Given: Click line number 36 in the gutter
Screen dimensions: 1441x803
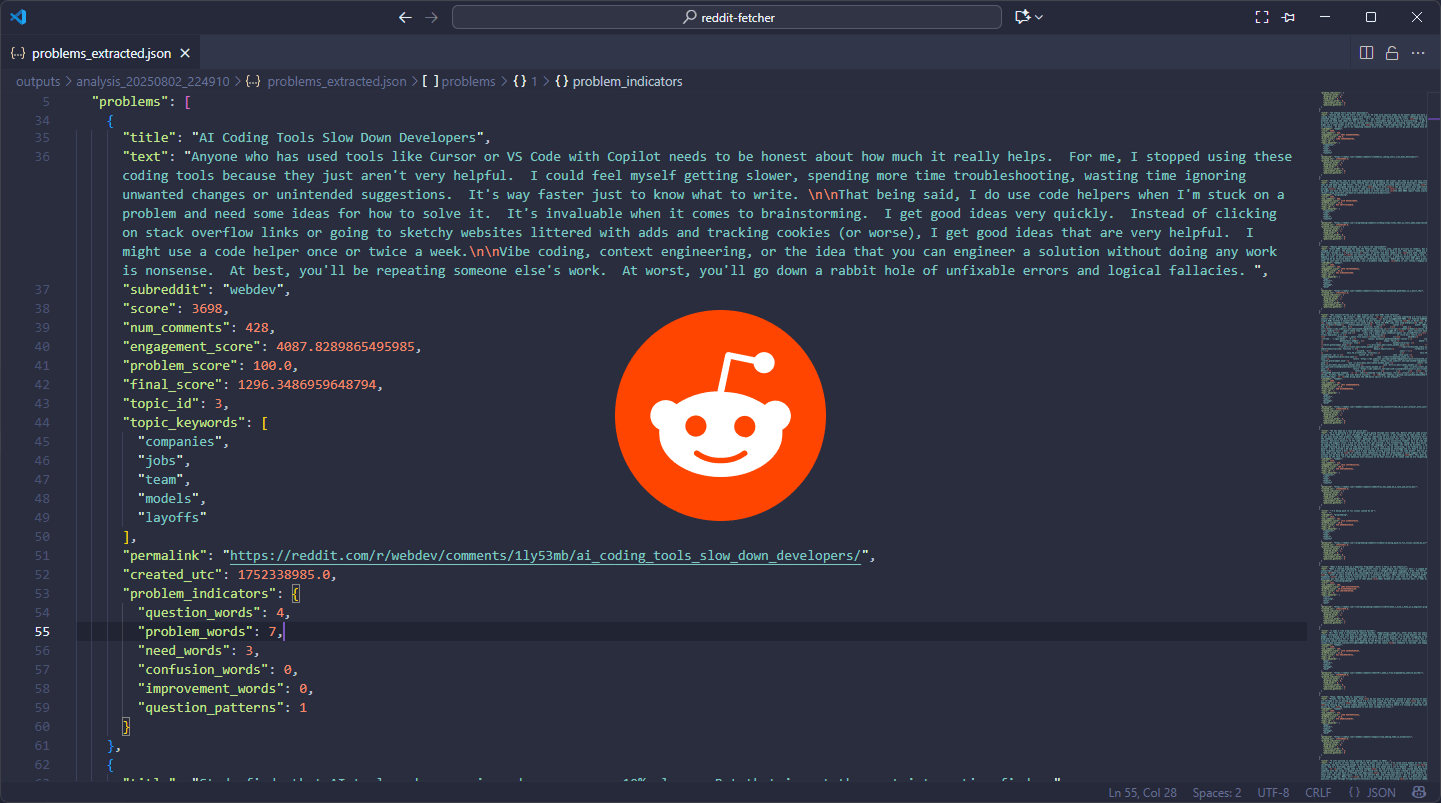Looking at the screenshot, I should pos(42,157).
